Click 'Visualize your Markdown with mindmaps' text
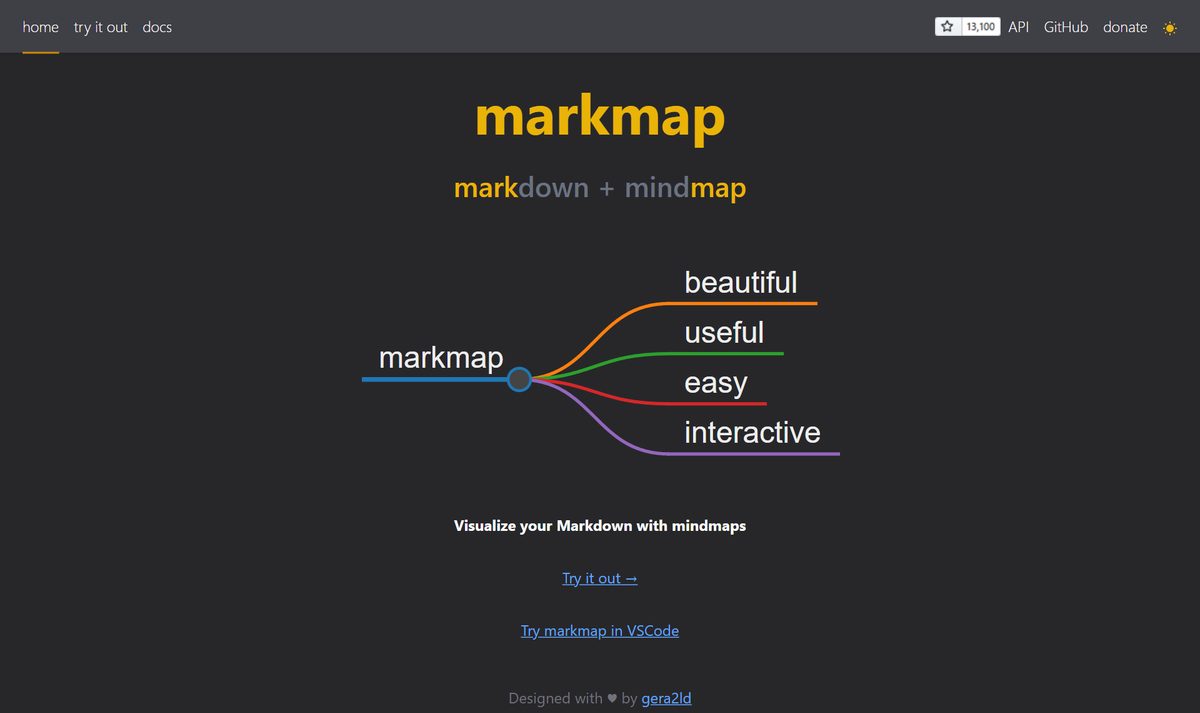The height and width of the screenshot is (713, 1200). pos(600,525)
